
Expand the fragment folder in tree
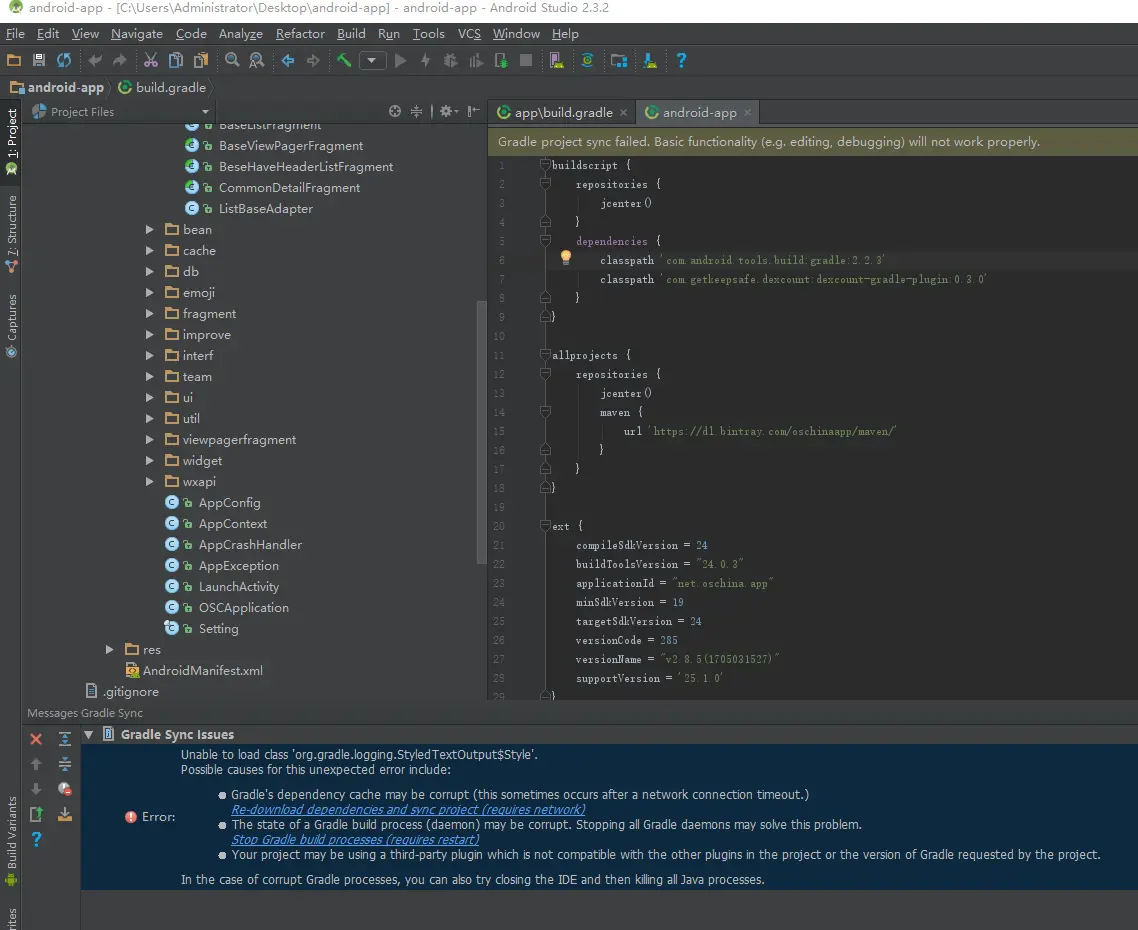coord(149,314)
